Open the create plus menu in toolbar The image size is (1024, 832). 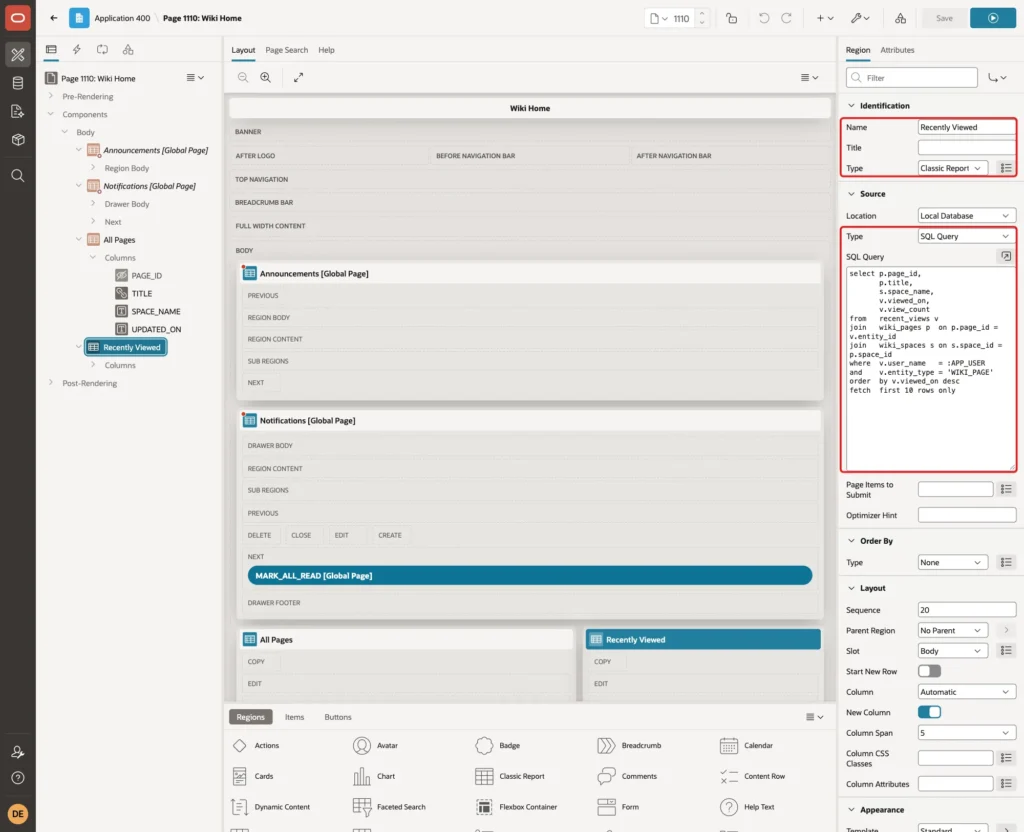point(825,18)
